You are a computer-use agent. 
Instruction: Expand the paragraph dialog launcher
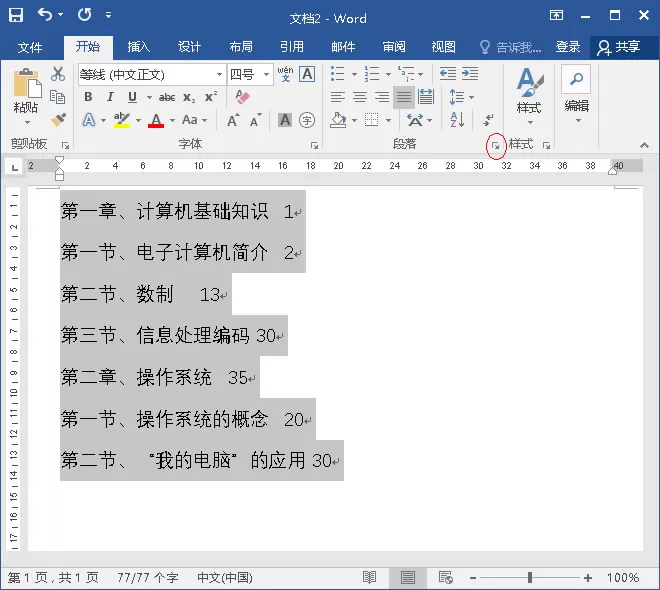click(x=496, y=146)
